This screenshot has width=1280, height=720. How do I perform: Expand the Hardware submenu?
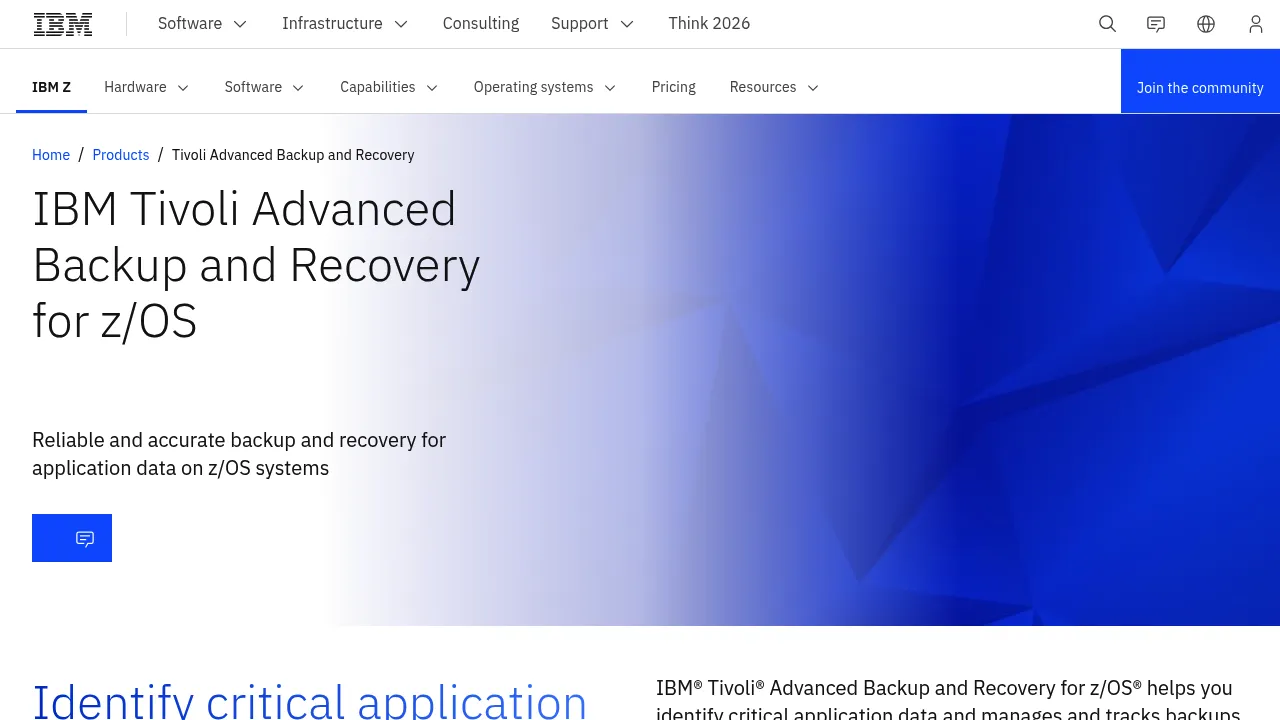tap(147, 87)
